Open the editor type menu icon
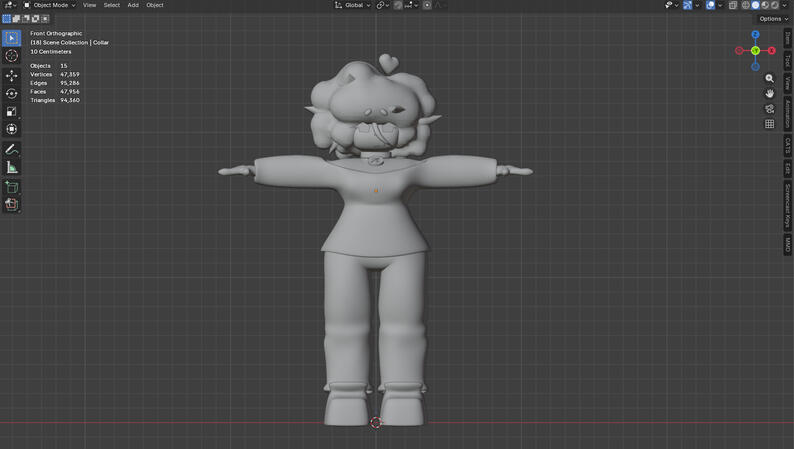Viewport: 794px width, 449px height. pyautogui.click(x=10, y=5)
